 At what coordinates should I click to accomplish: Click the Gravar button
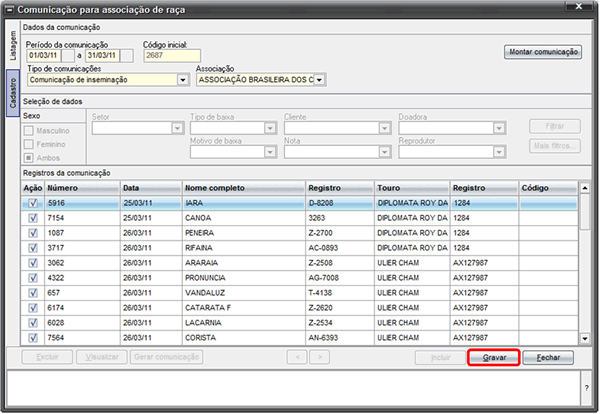coord(494,358)
